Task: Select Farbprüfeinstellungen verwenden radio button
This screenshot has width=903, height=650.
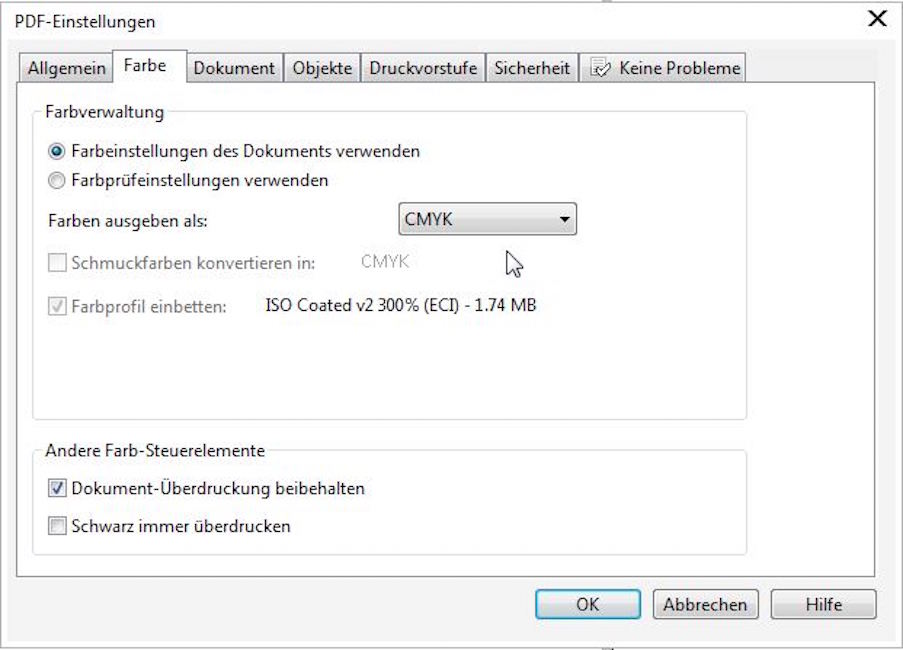Action: click(56, 180)
